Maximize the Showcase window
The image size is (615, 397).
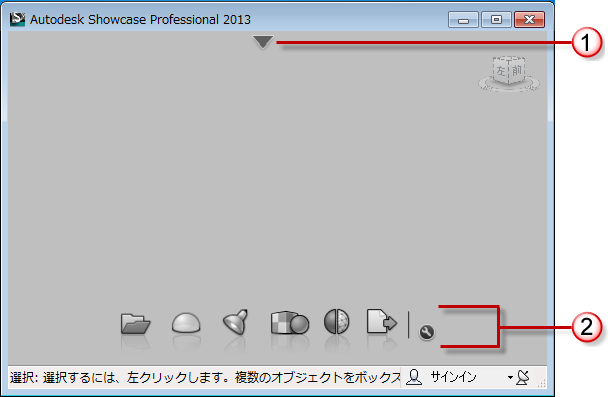click(496, 19)
